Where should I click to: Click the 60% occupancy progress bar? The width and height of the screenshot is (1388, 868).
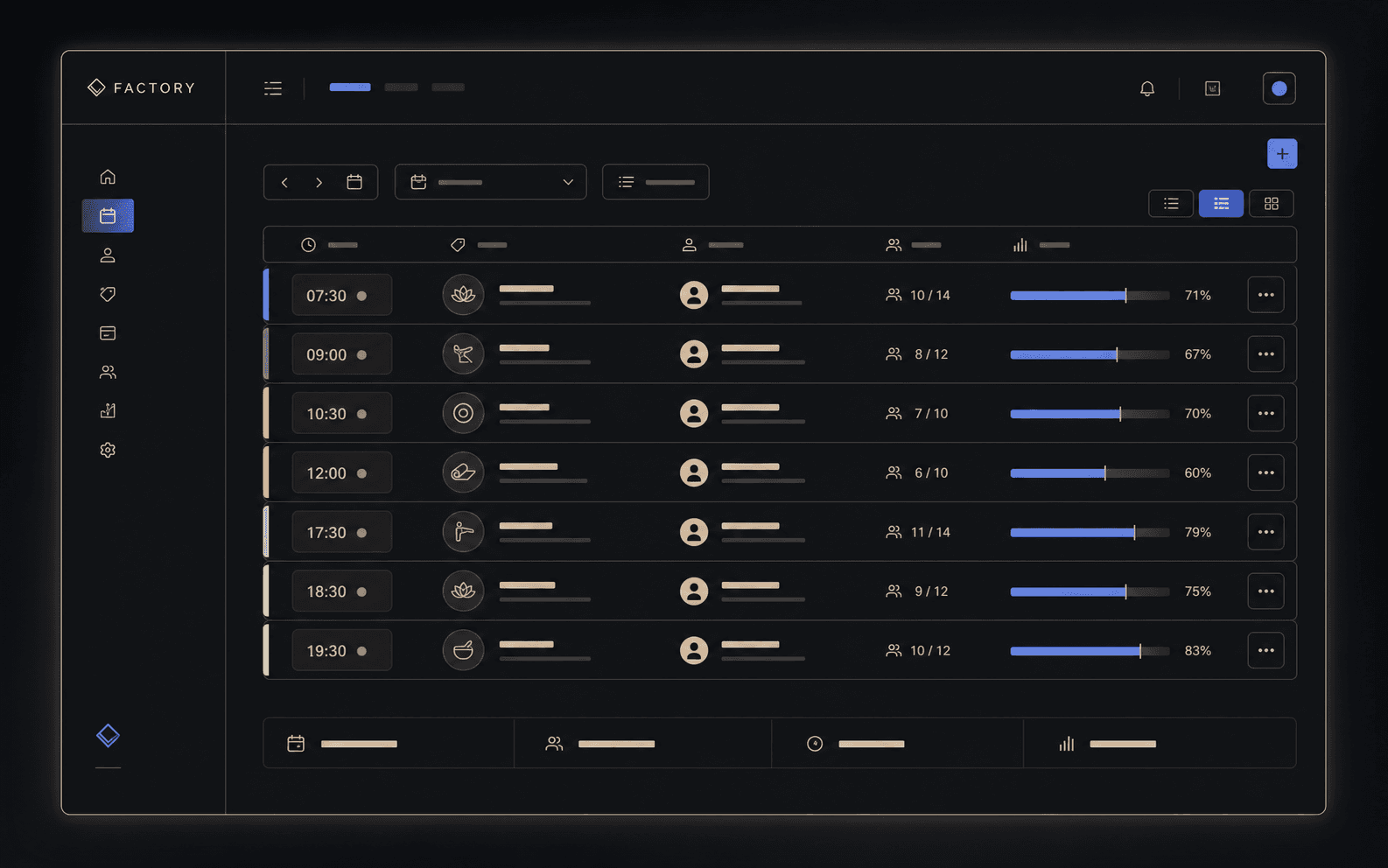click(x=1090, y=473)
